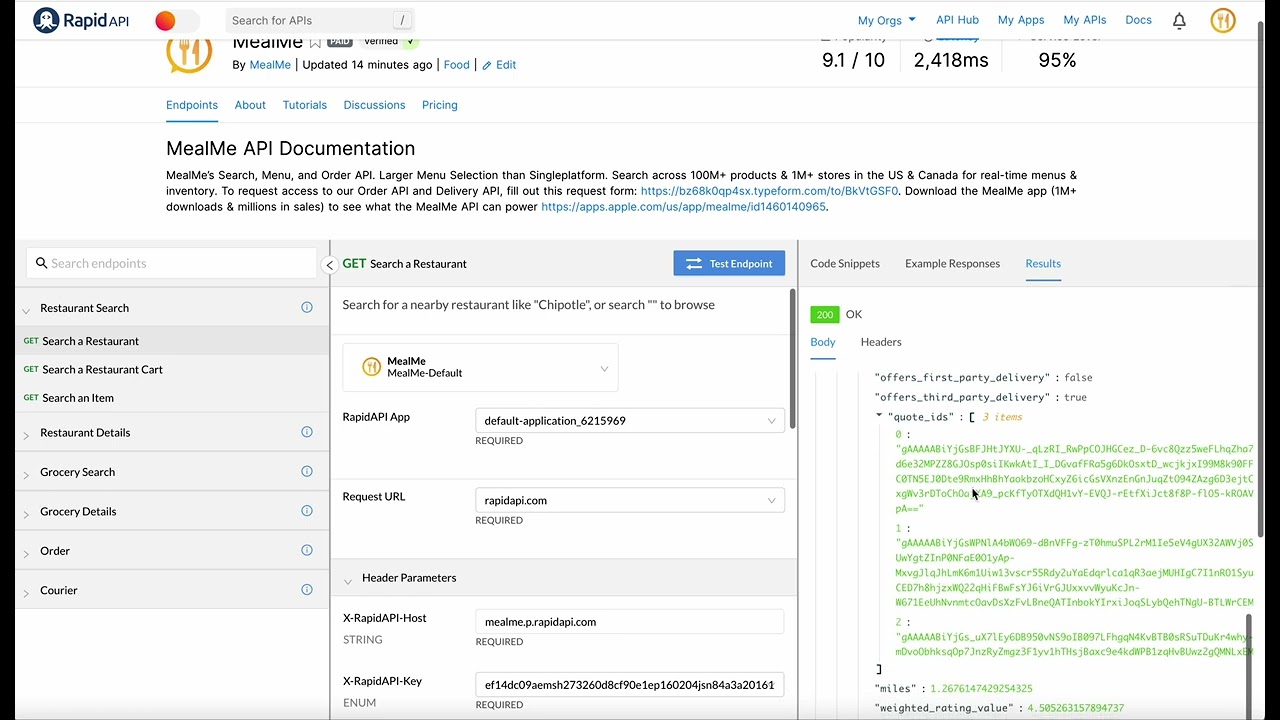1280x720 pixels.
Task: Select the Body response tab
Action: (x=823, y=342)
